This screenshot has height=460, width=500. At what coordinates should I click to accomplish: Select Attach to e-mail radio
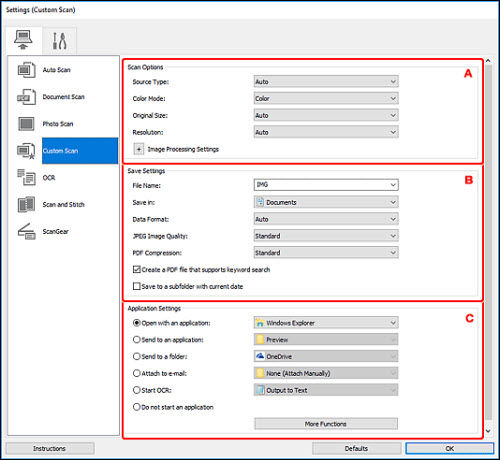137,373
